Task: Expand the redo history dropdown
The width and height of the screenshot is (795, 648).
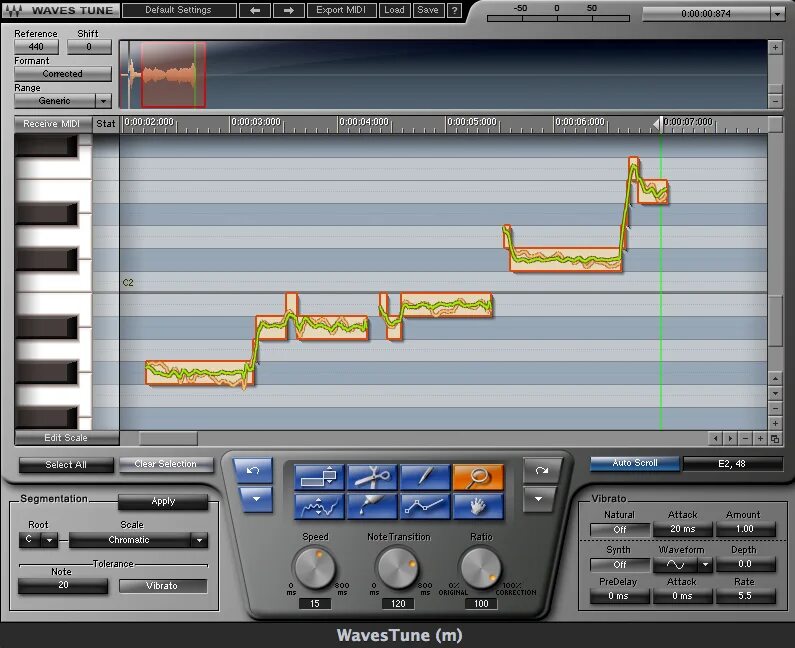Action: pos(538,499)
